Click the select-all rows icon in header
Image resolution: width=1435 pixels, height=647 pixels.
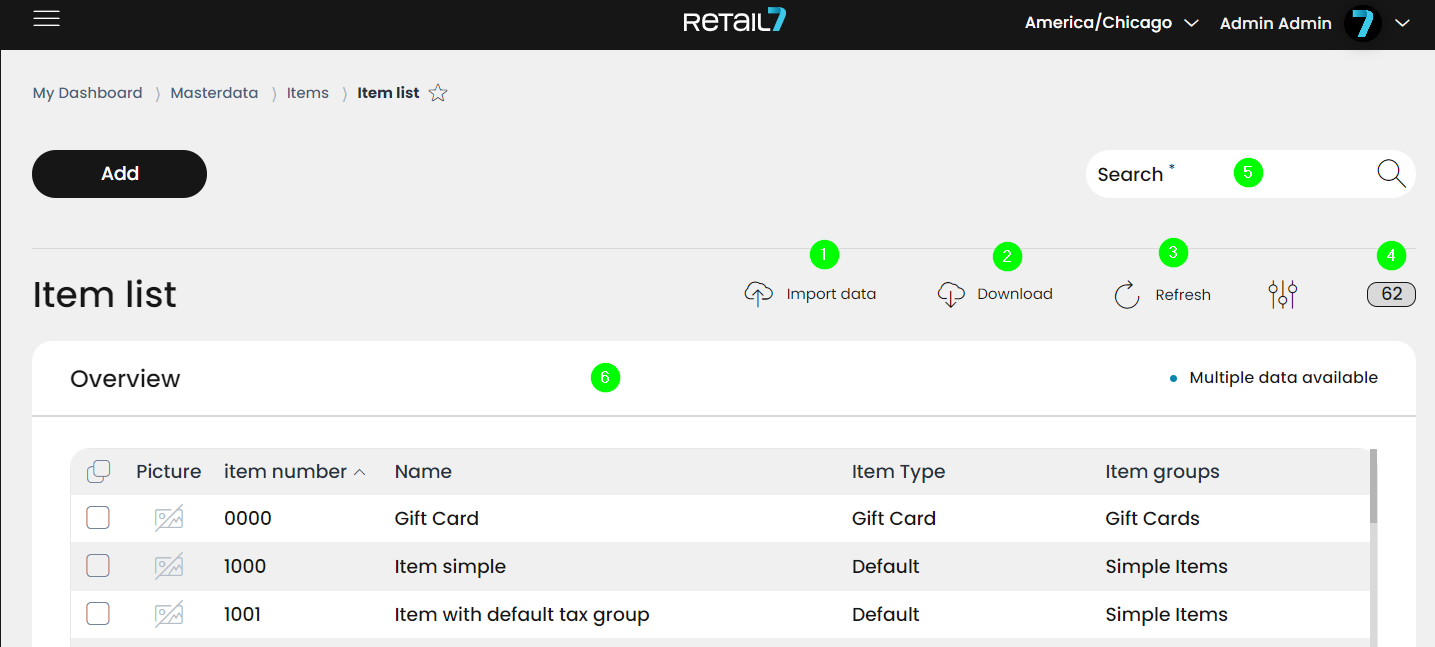[98, 471]
